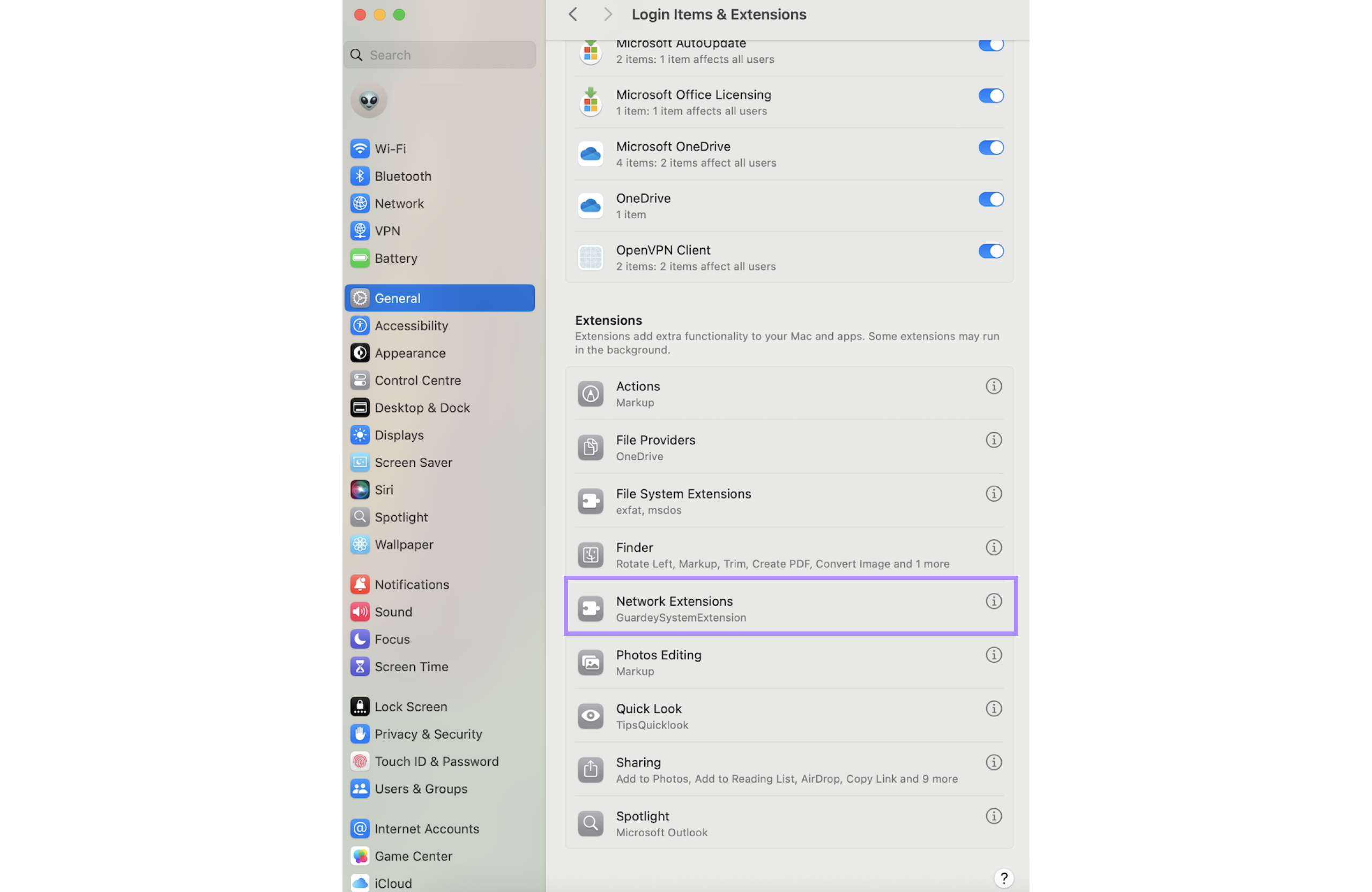Viewport: 1372px width, 892px height.
Task: Click the Quick Look eye icon
Action: (x=590, y=716)
